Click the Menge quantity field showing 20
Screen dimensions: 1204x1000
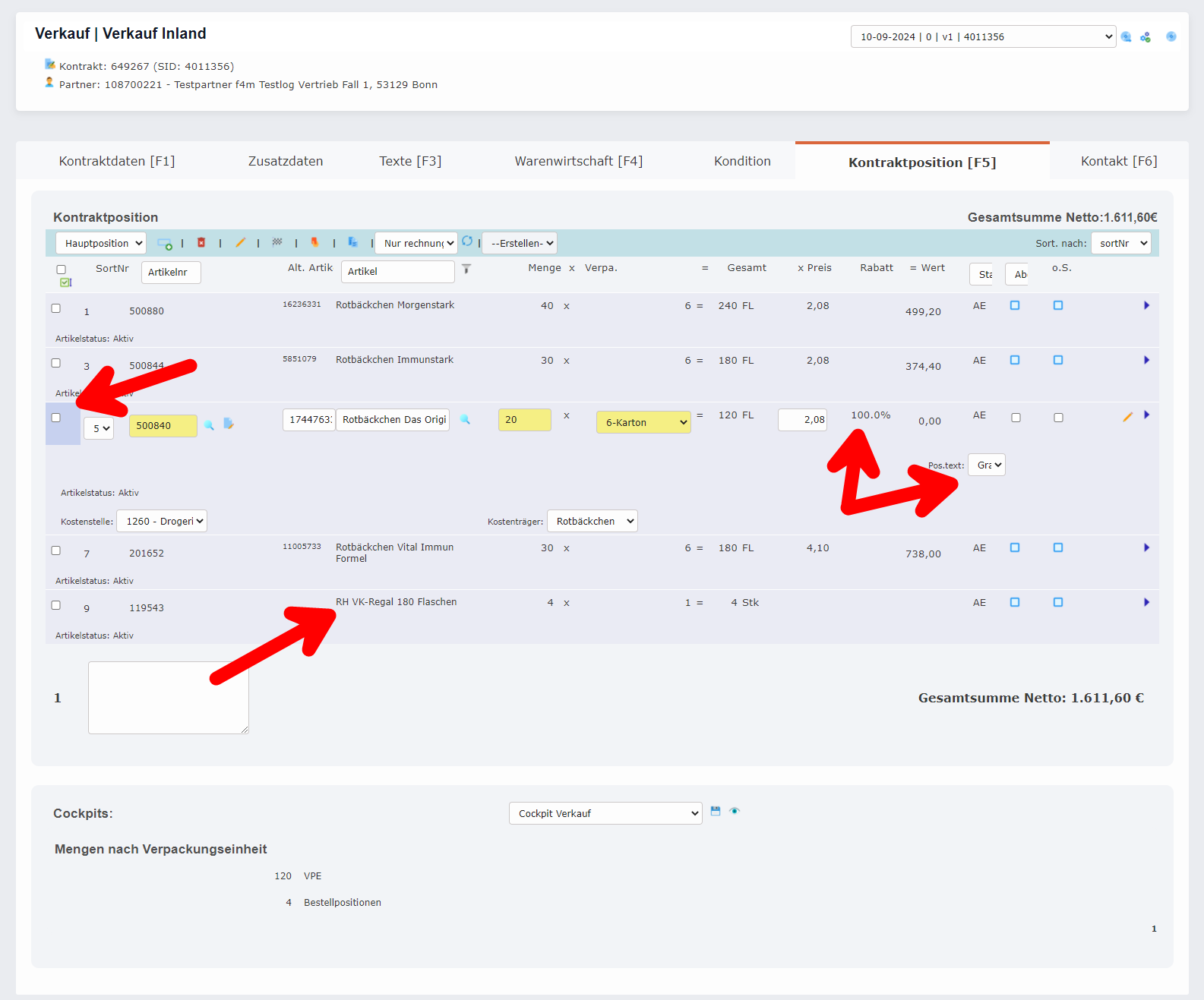coord(524,420)
